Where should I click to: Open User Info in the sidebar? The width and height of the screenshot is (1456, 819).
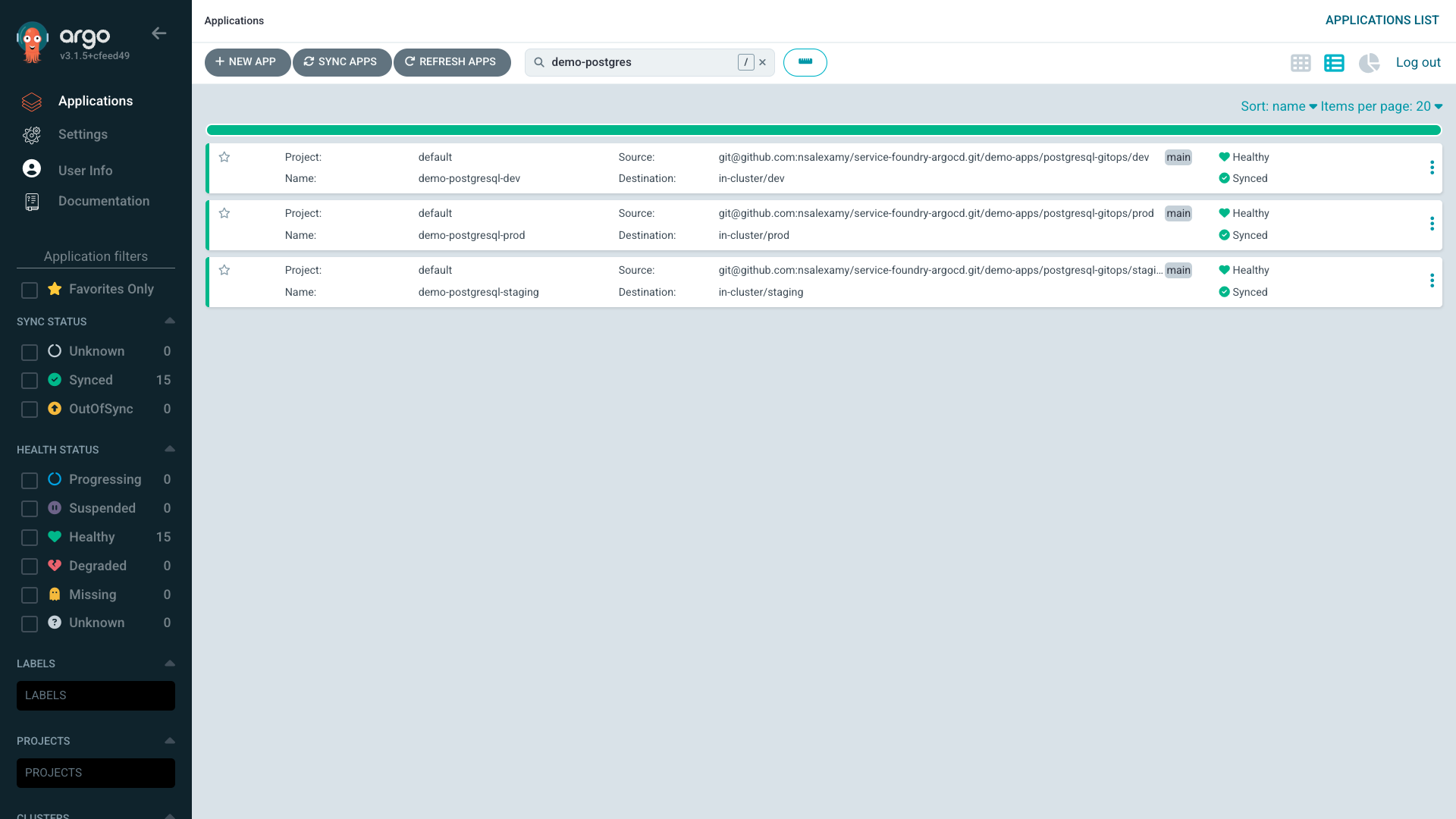84,170
